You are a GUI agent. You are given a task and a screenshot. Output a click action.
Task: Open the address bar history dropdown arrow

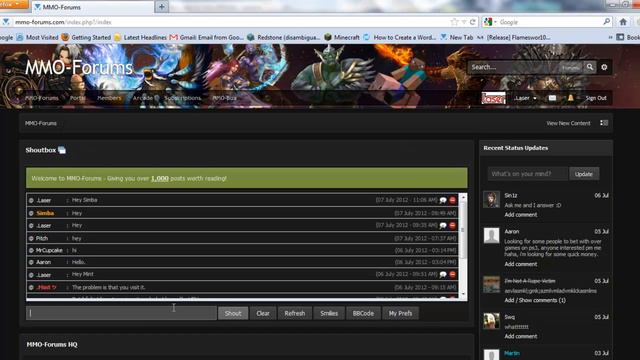click(x=464, y=22)
